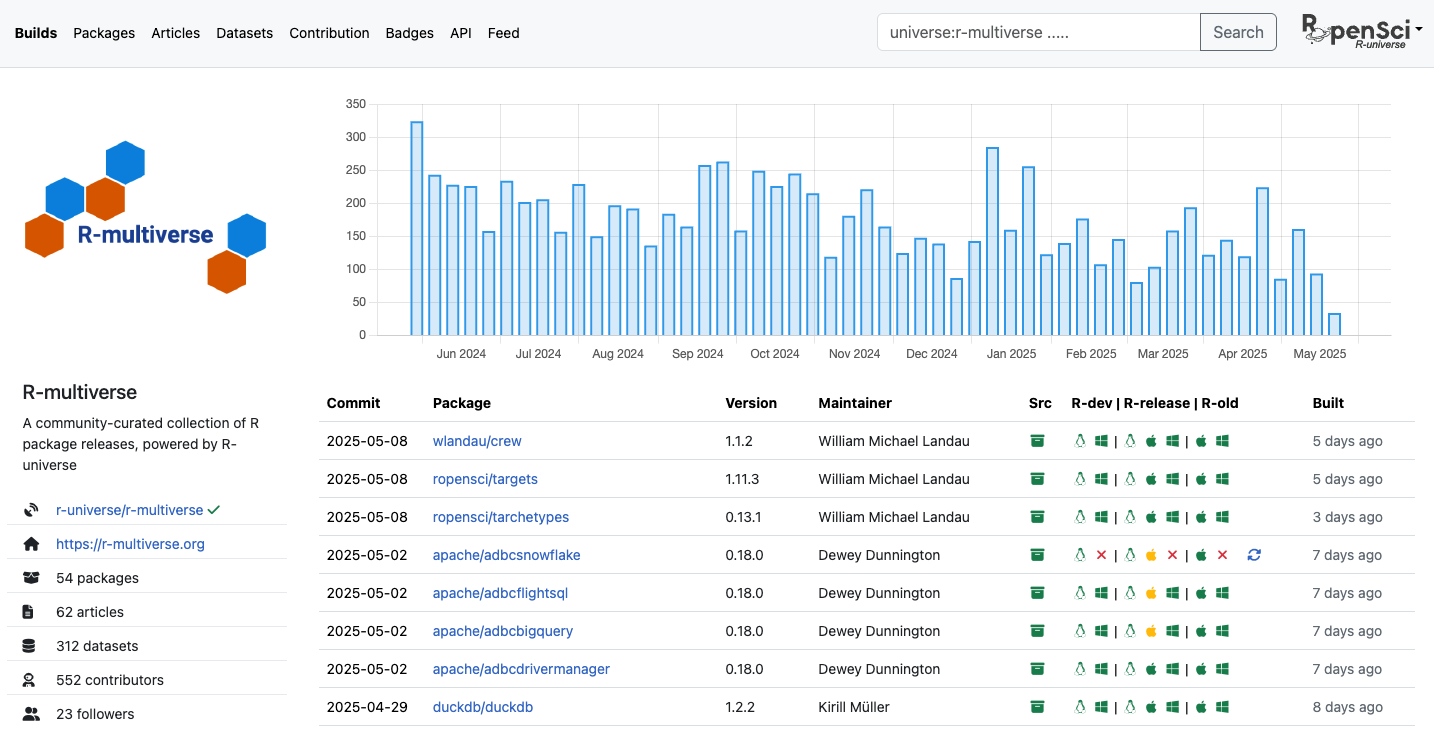Click inside the universe search input field
This screenshot has width=1434, height=731.
pyautogui.click(x=1037, y=32)
